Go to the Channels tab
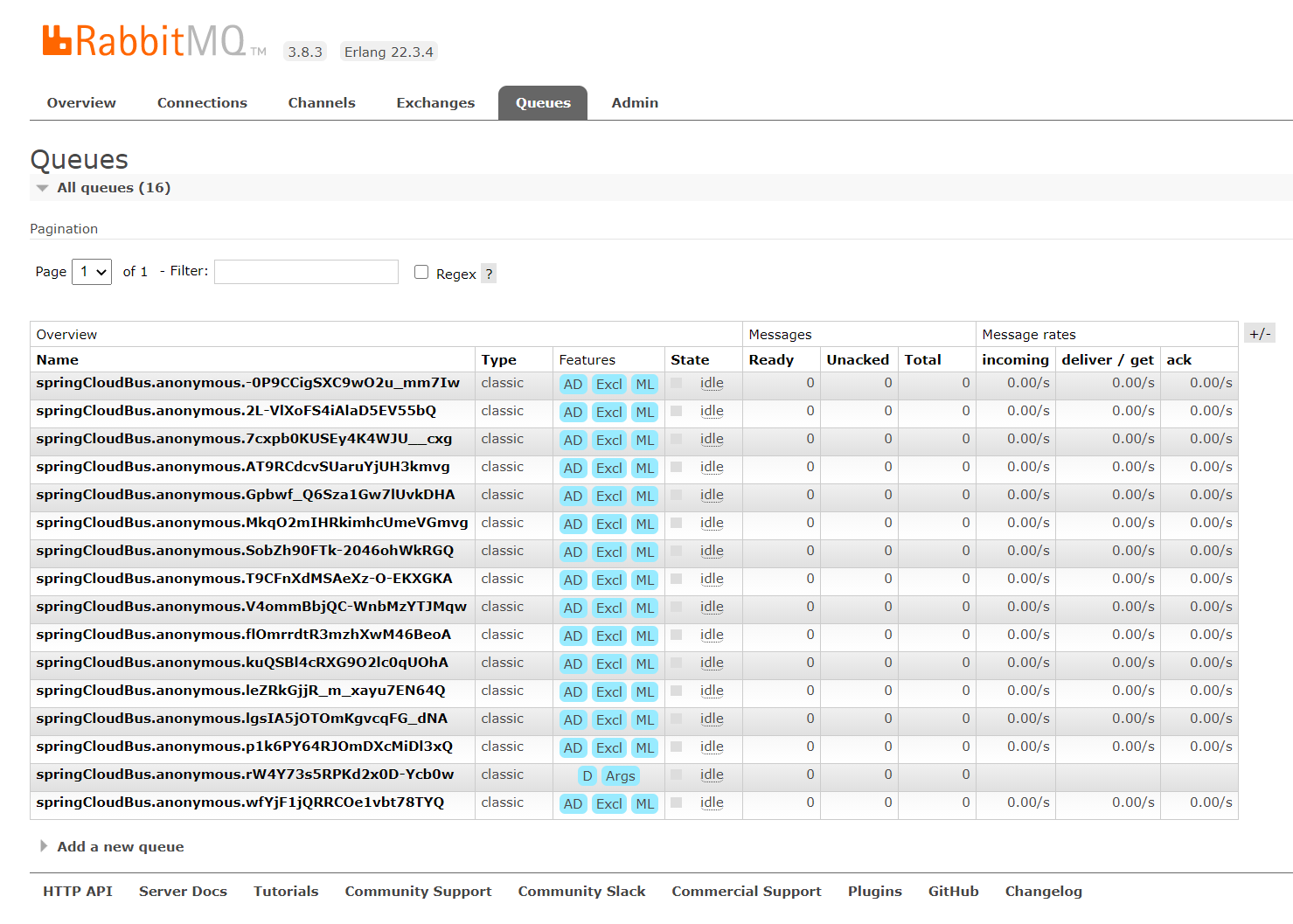Screen dimensions: 1293x924 click(322, 103)
